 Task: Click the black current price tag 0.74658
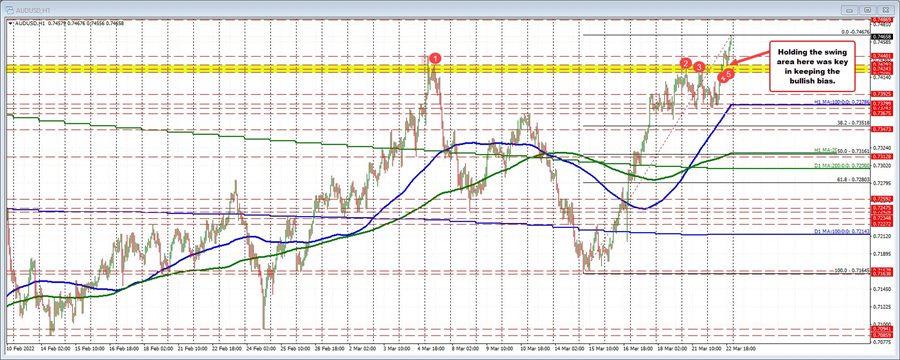click(x=882, y=36)
